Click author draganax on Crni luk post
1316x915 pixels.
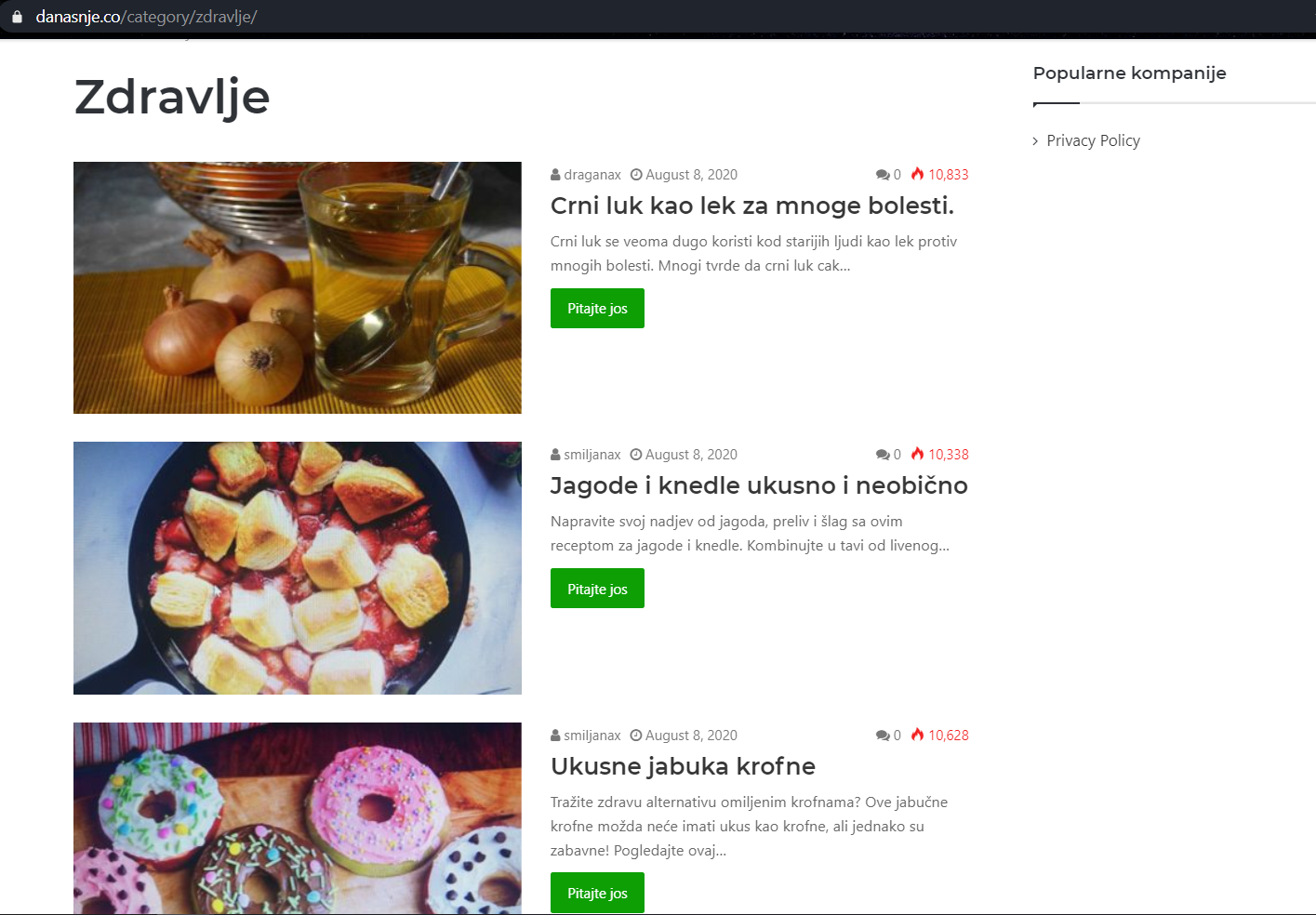point(592,175)
